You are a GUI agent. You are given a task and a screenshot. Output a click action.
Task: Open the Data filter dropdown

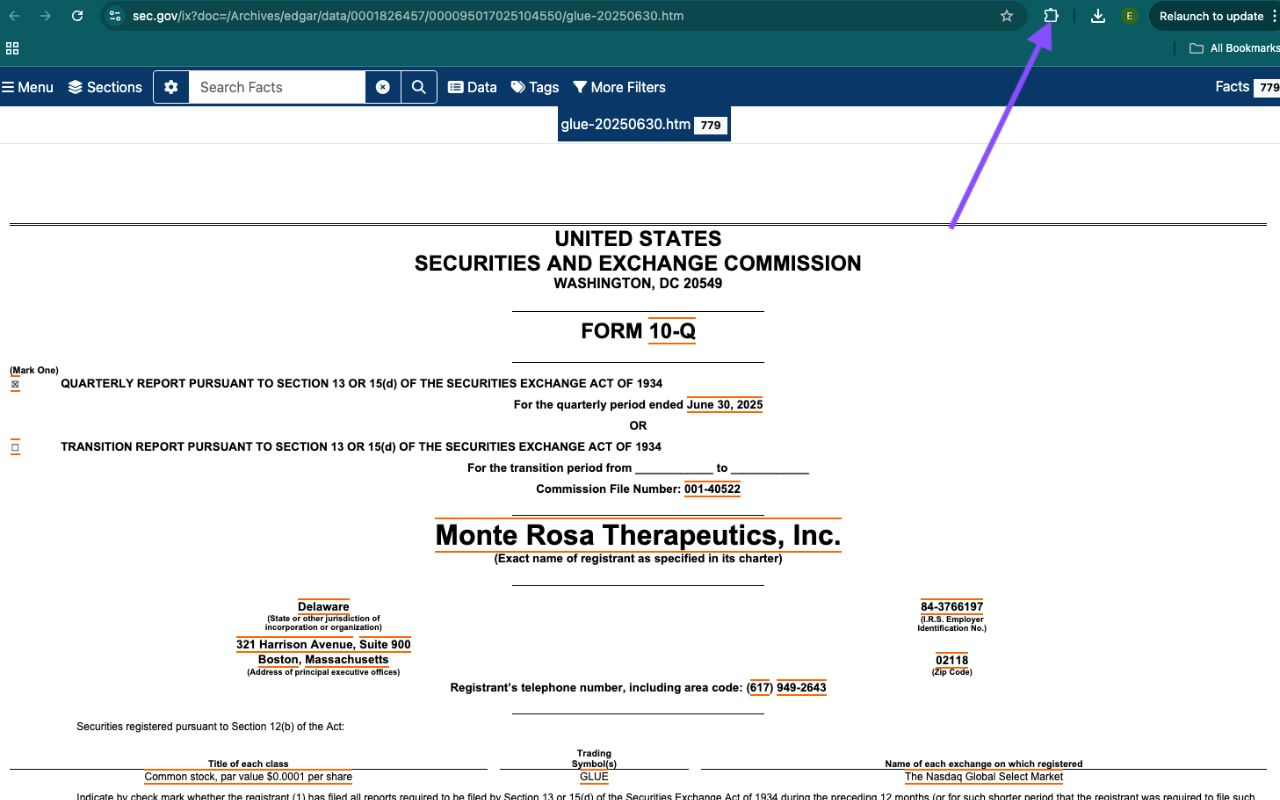coord(472,87)
